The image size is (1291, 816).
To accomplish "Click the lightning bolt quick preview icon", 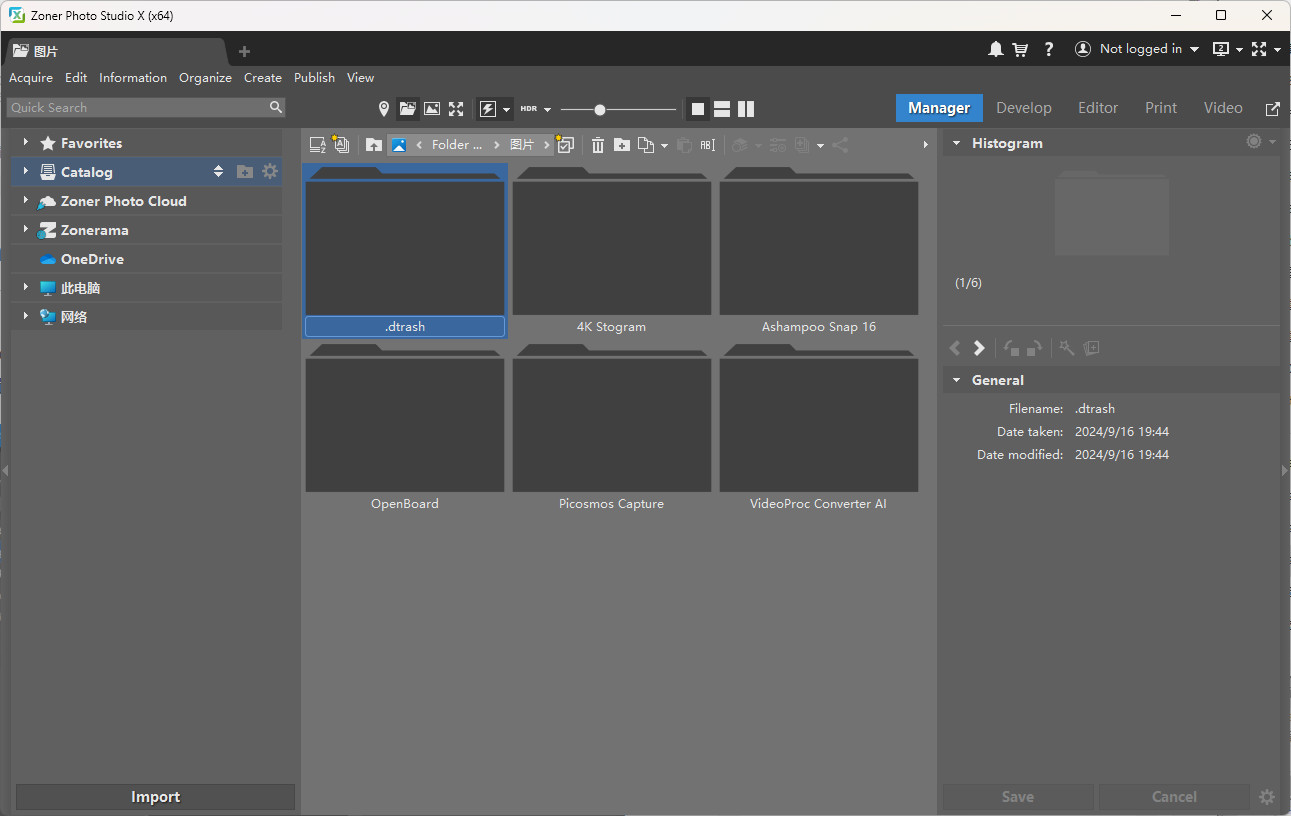I will coord(488,108).
